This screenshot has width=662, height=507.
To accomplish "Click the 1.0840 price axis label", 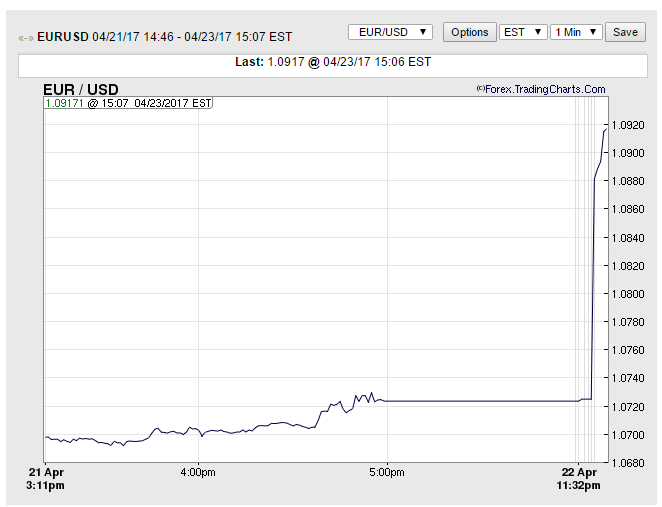I will (628, 238).
